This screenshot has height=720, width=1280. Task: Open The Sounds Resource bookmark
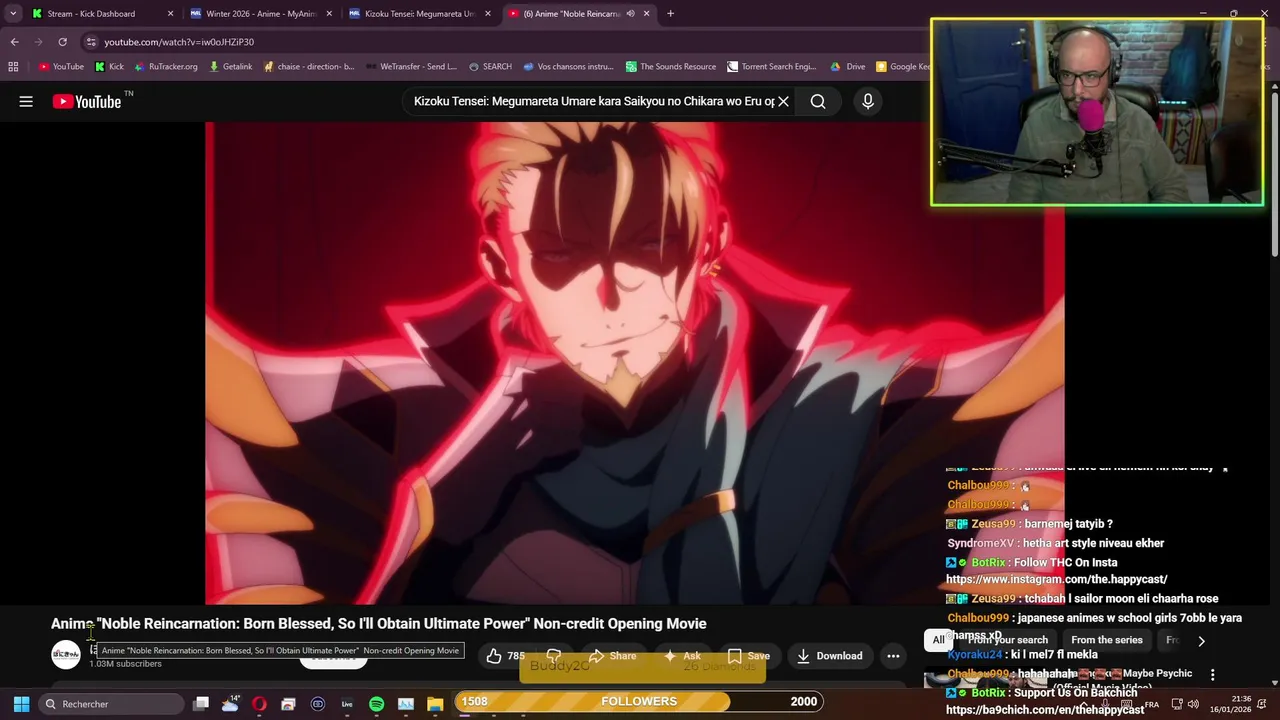tap(671, 67)
